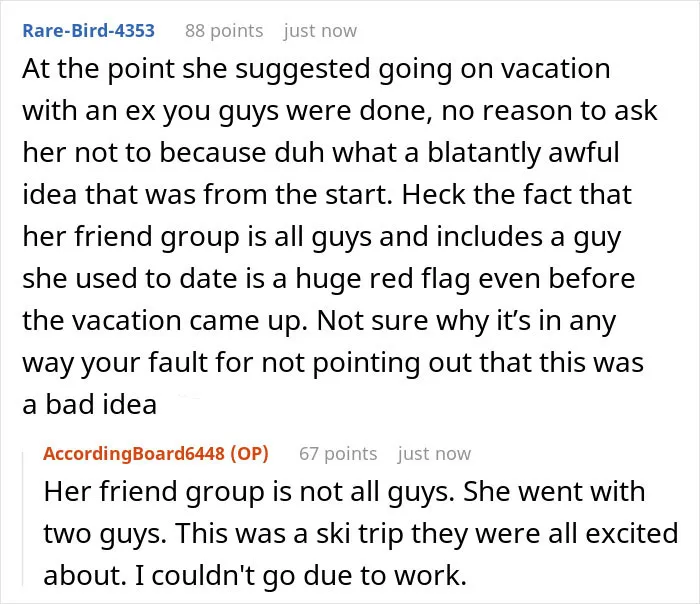The width and height of the screenshot is (700, 604).
Task: Collapse reply thread using vertical line
Action: click(23, 518)
